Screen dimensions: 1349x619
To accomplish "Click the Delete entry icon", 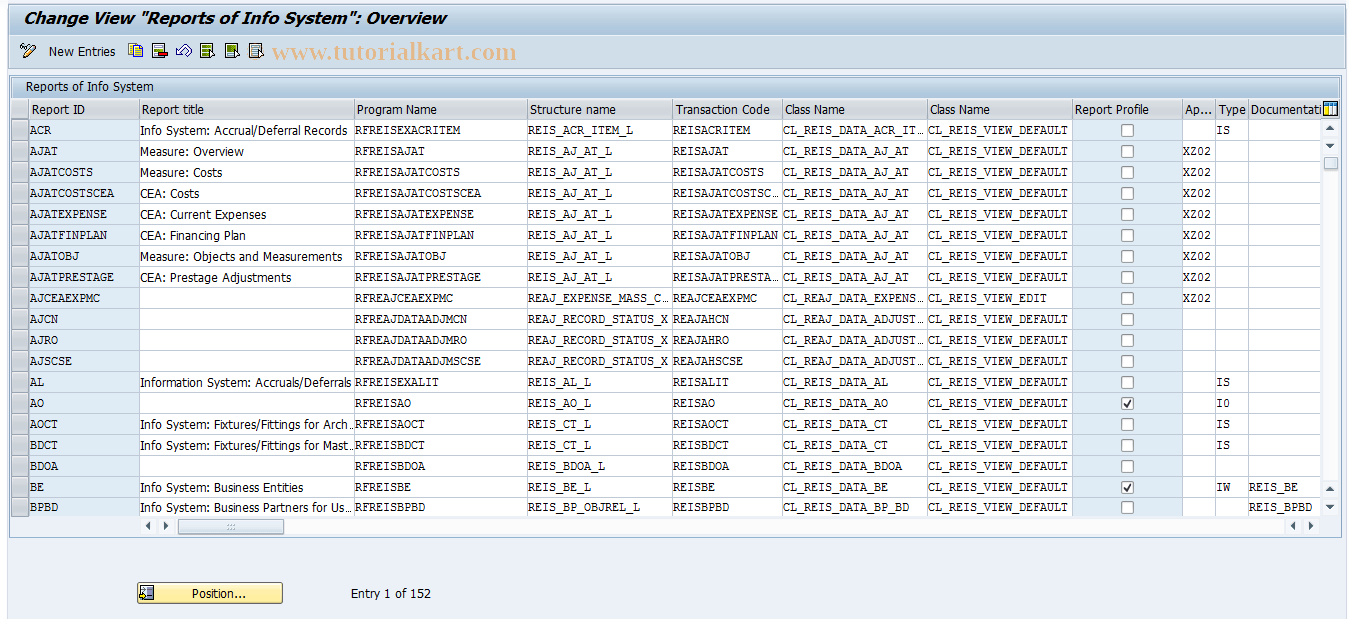I will [x=159, y=50].
